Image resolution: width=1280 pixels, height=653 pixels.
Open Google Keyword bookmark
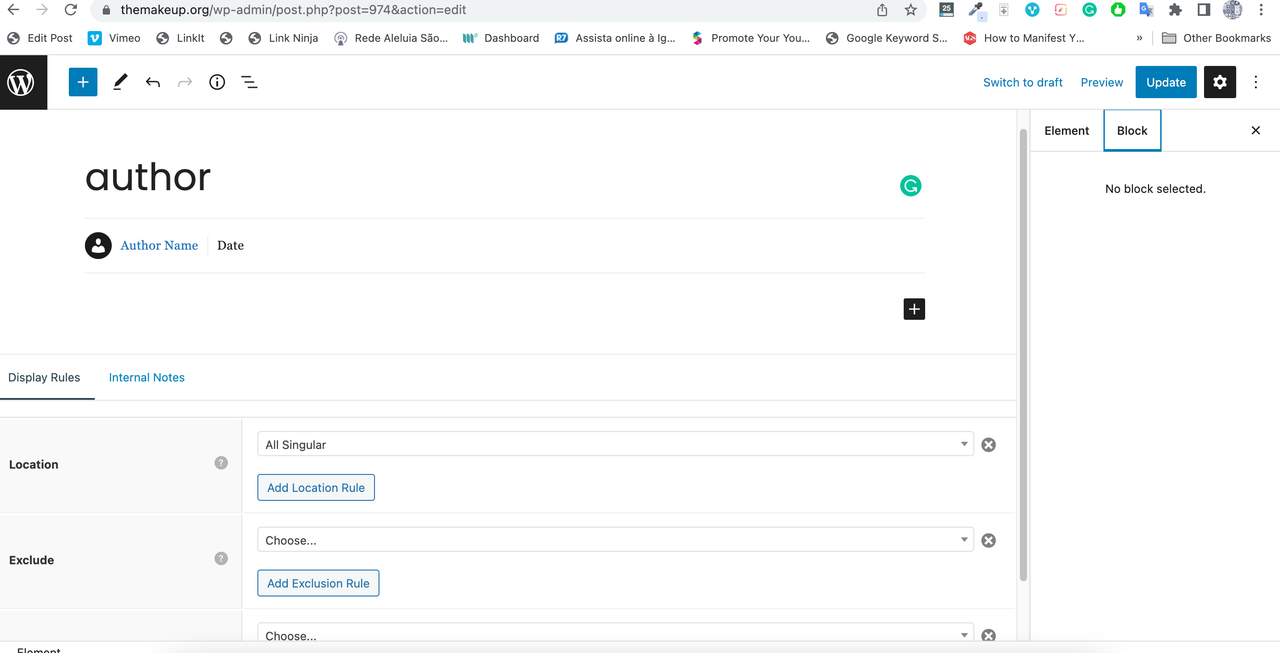pyautogui.click(x=887, y=38)
